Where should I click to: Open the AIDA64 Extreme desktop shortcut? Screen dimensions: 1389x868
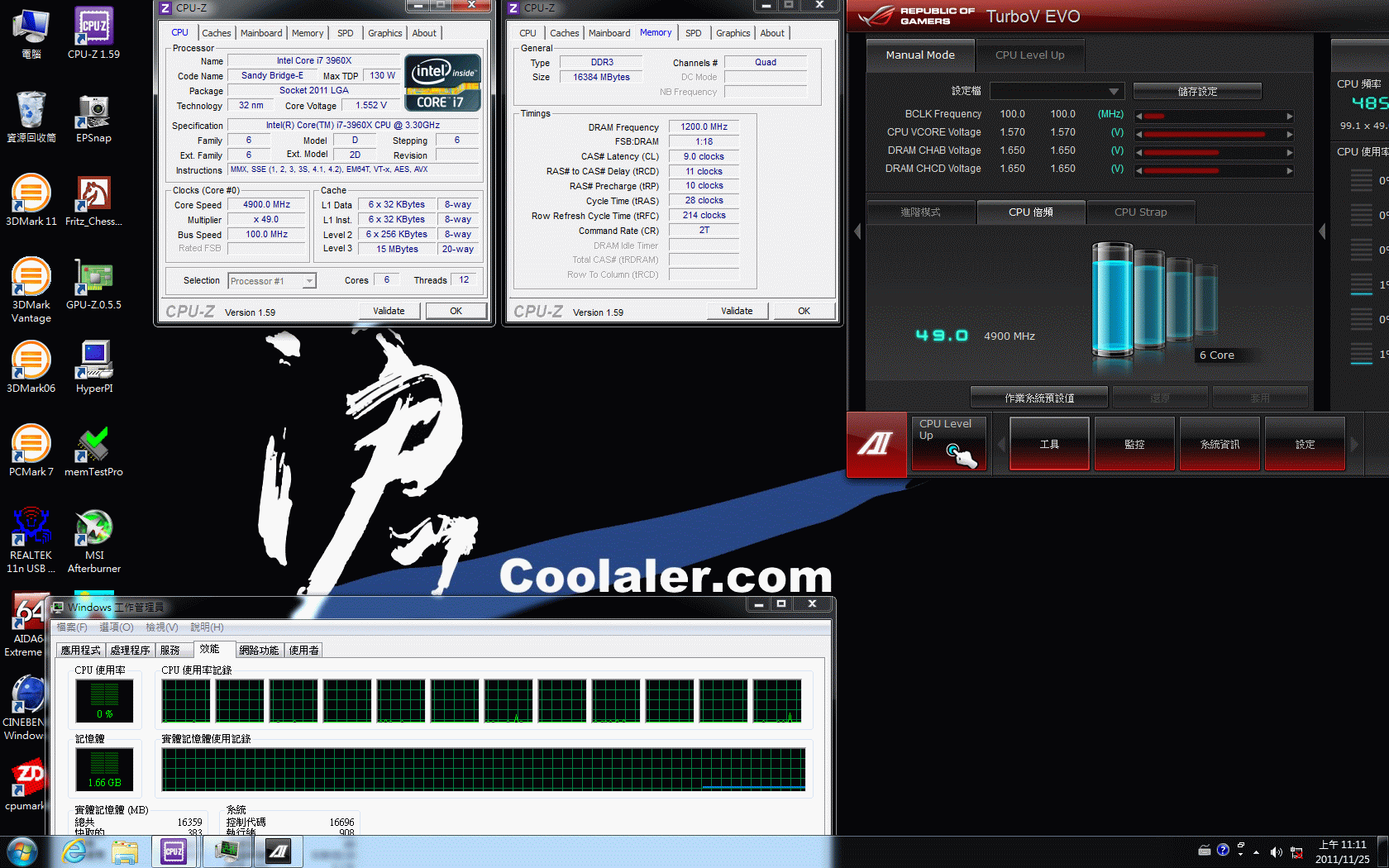point(25,624)
